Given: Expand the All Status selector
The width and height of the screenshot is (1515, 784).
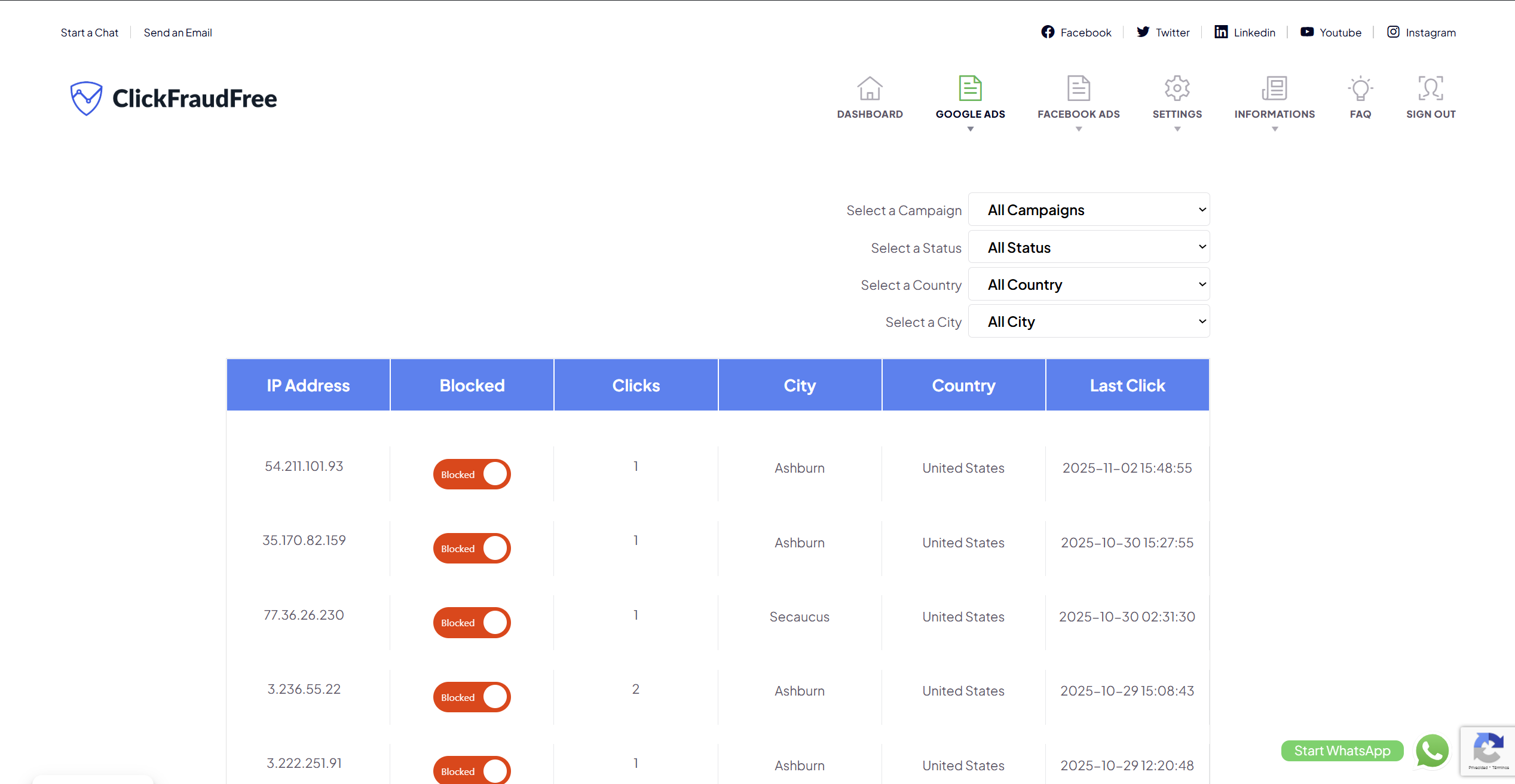Looking at the screenshot, I should point(1089,247).
